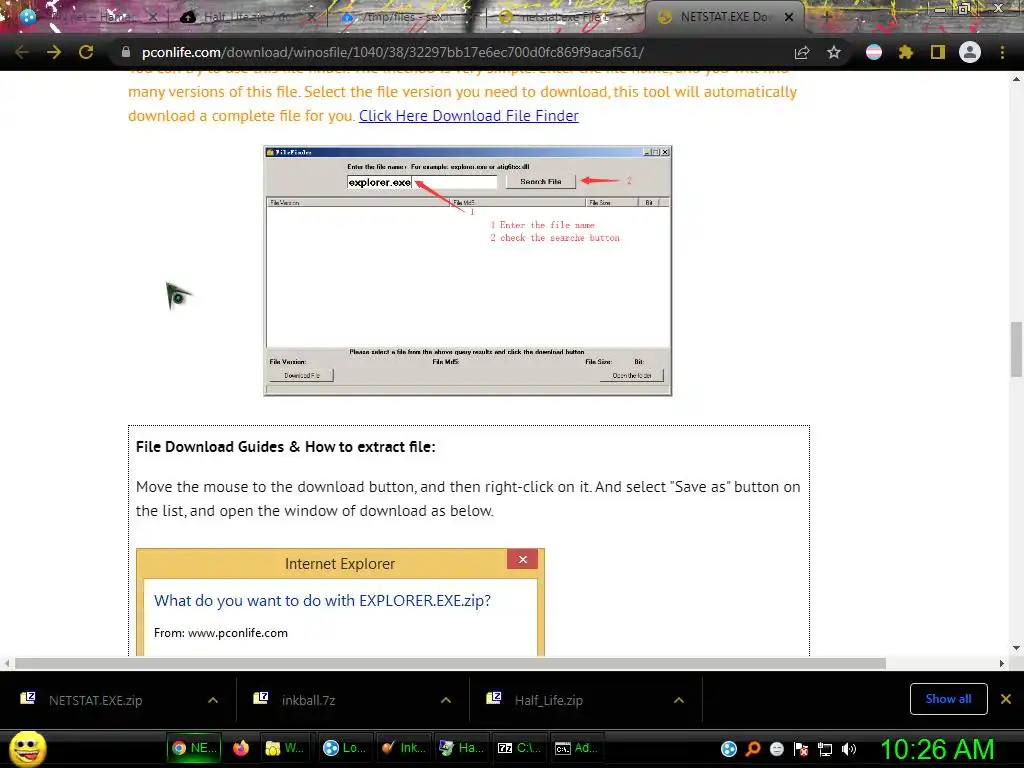Switch to the /tmp/files tab
Screen dimensions: 1024x768
click(405, 17)
